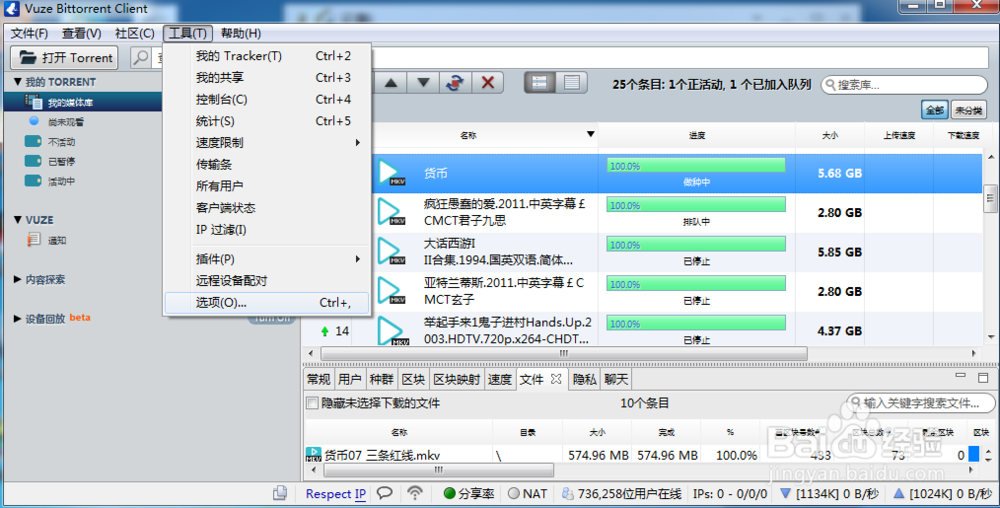Click the magnifier search icon beside the search box
Image resolution: width=1000 pixels, height=508 pixels.
(x=140, y=57)
